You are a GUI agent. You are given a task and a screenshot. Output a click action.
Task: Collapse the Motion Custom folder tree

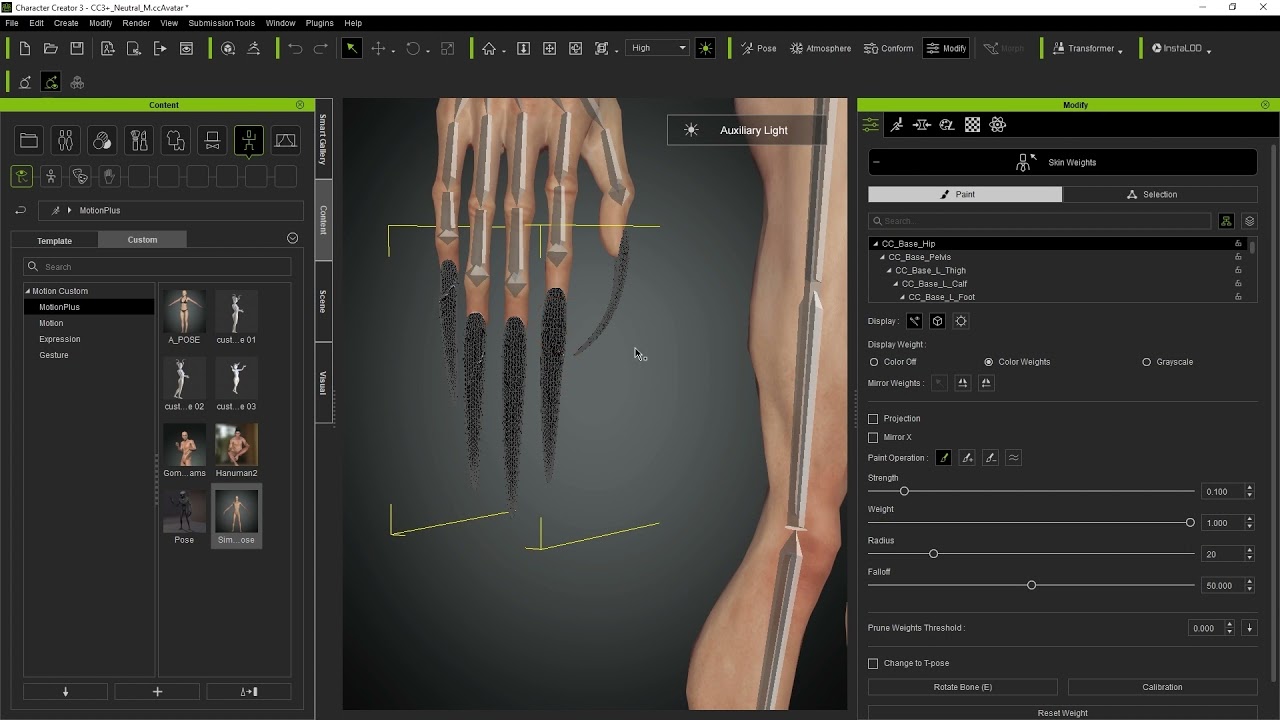pyautogui.click(x=28, y=291)
